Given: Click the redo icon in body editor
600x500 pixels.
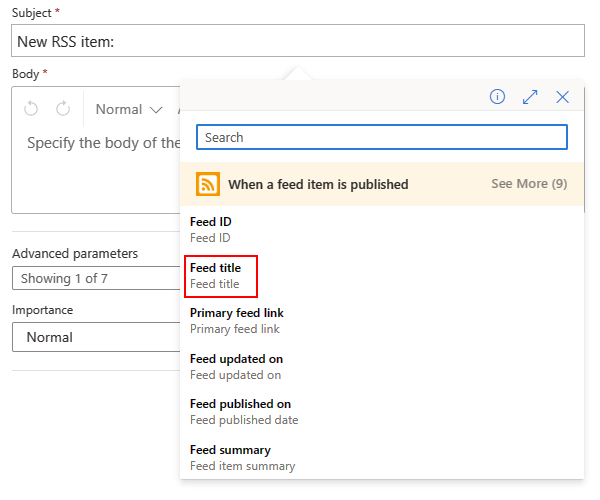Looking at the screenshot, I should [63, 109].
